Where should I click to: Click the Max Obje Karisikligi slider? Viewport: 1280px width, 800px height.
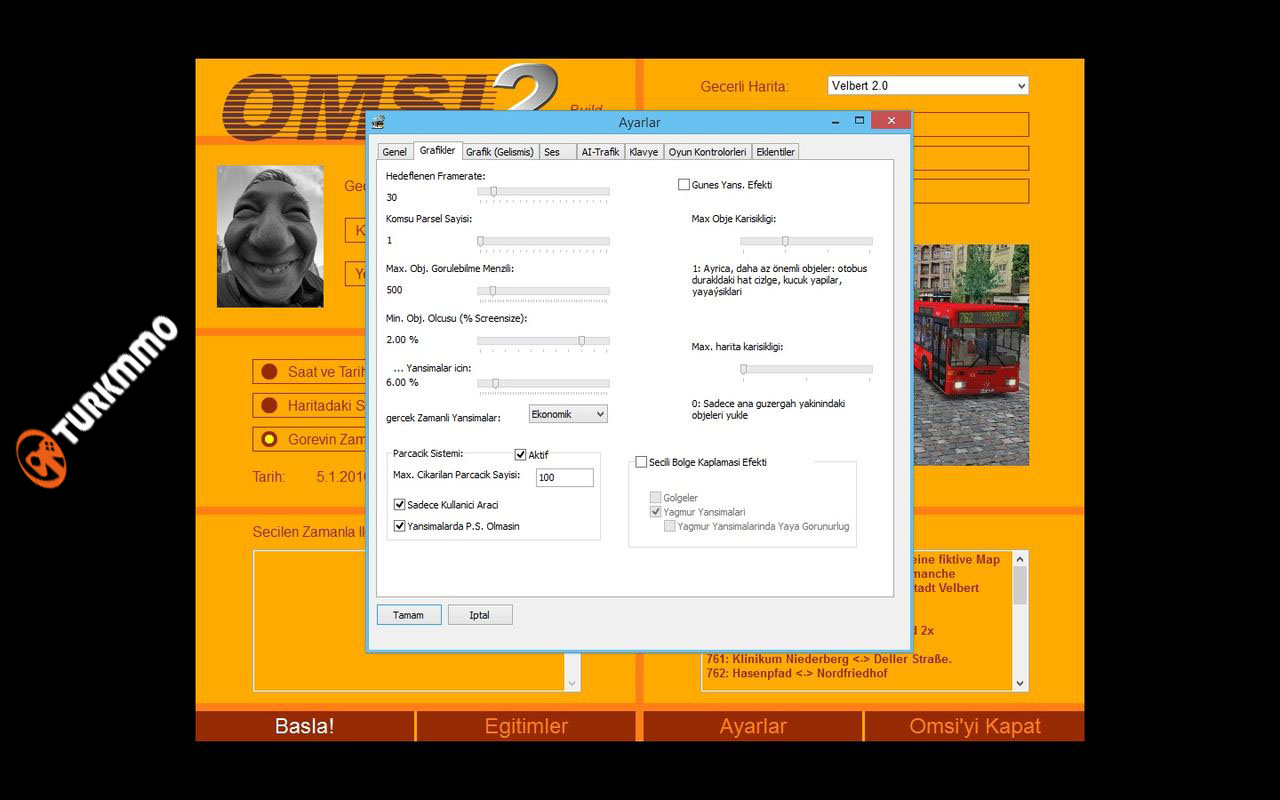807,241
